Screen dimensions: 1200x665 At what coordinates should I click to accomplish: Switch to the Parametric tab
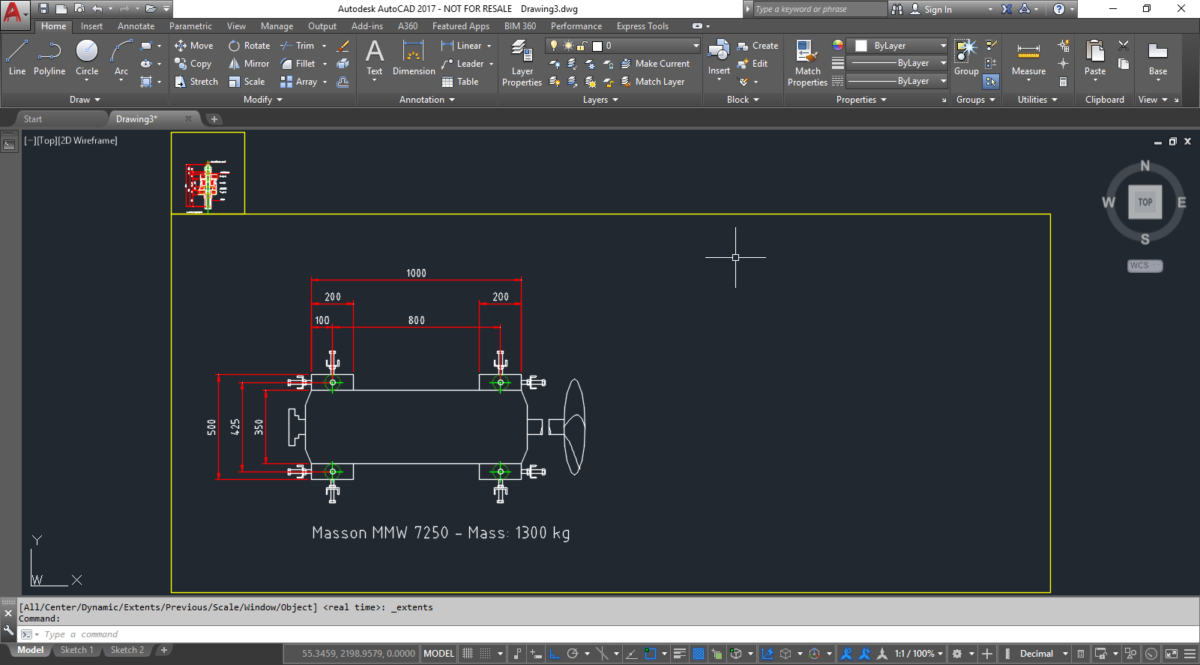tap(191, 26)
